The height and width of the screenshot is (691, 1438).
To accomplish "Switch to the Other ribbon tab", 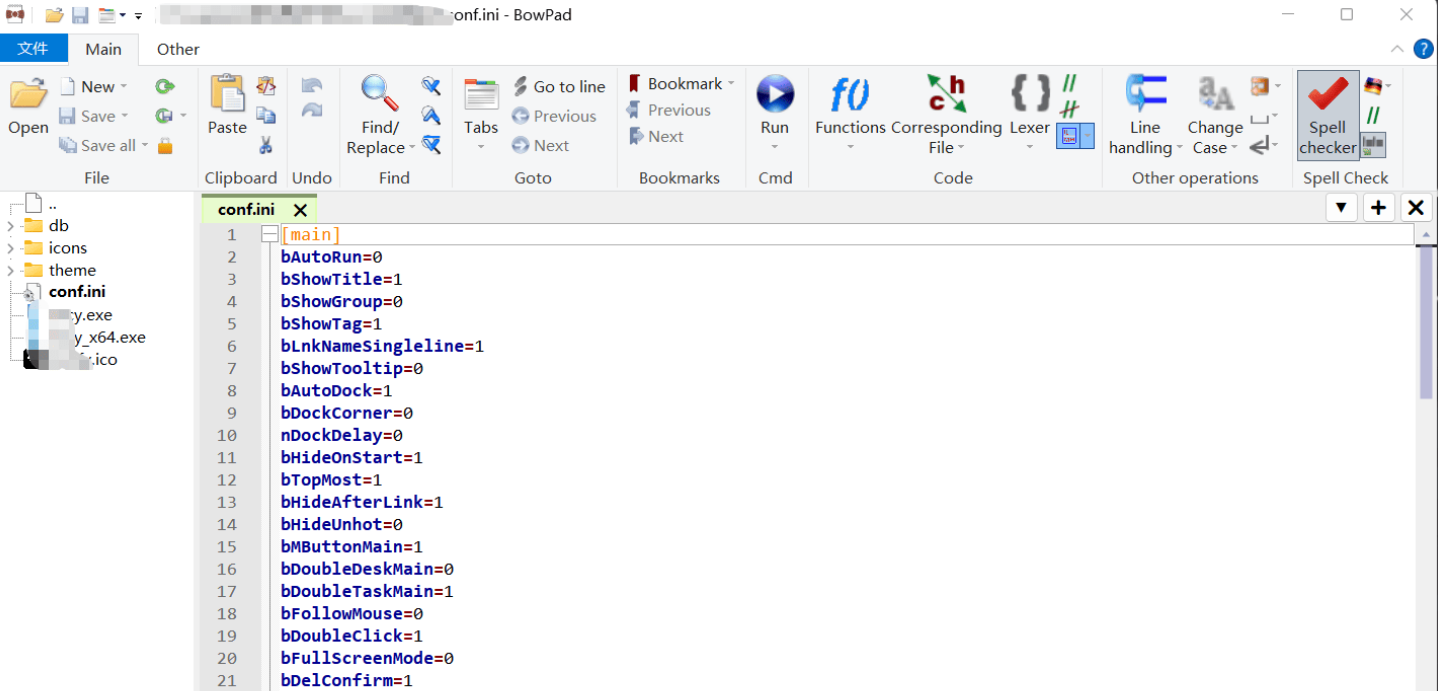I will pyautogui.click(x=178, y=49).
